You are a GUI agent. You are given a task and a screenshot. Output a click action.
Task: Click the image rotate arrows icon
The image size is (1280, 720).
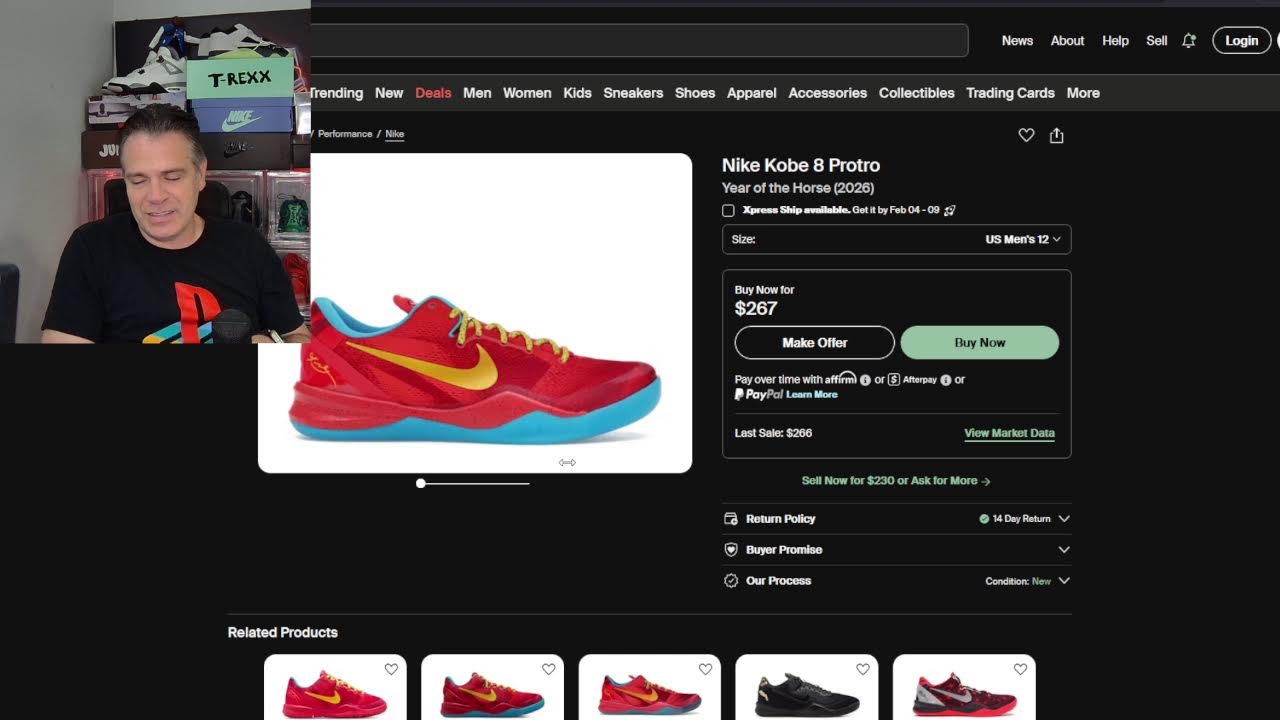click(x=567, y=462)
